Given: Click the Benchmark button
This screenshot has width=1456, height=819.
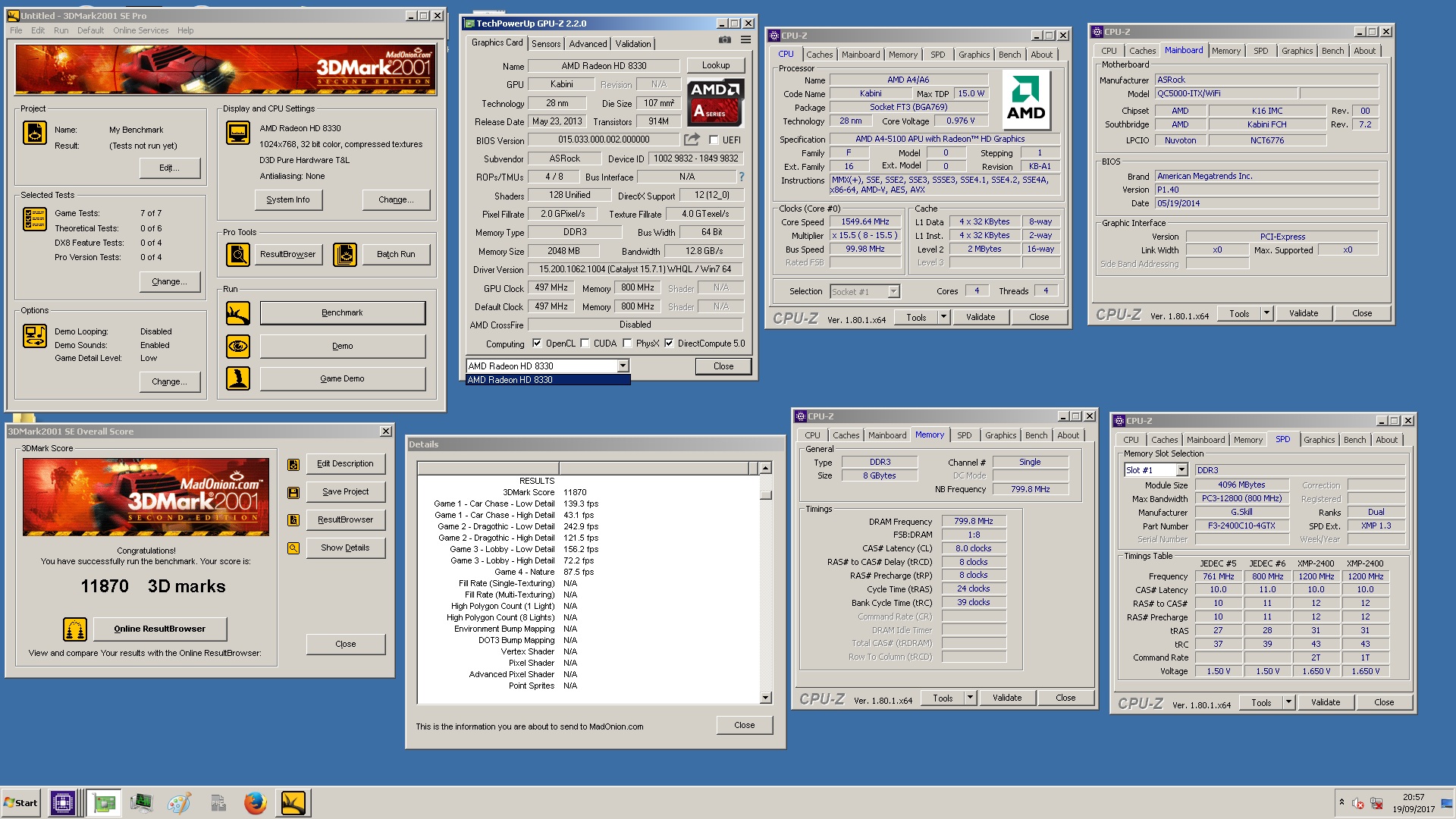Looking at the screenshot, I should click(342, 312).
